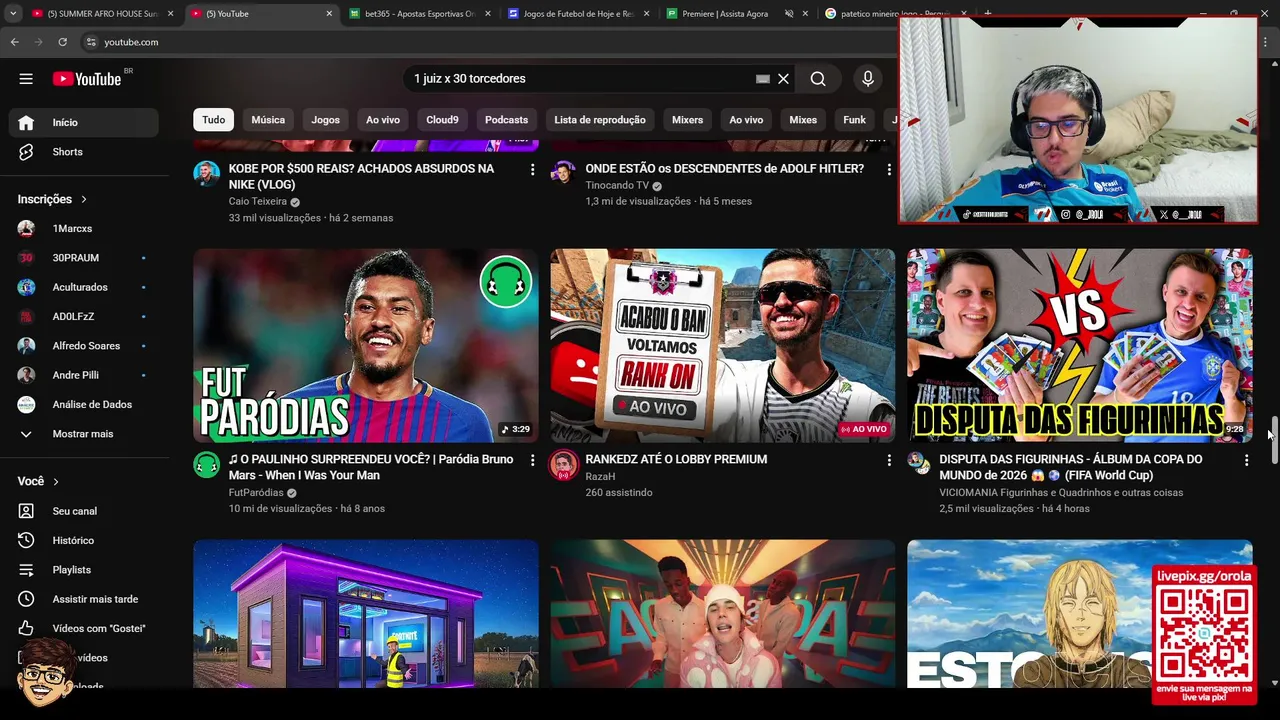Open Andre Pilli subscription channel
The height and width of the screenshot is (720, 1280).
tap(83, 375)
